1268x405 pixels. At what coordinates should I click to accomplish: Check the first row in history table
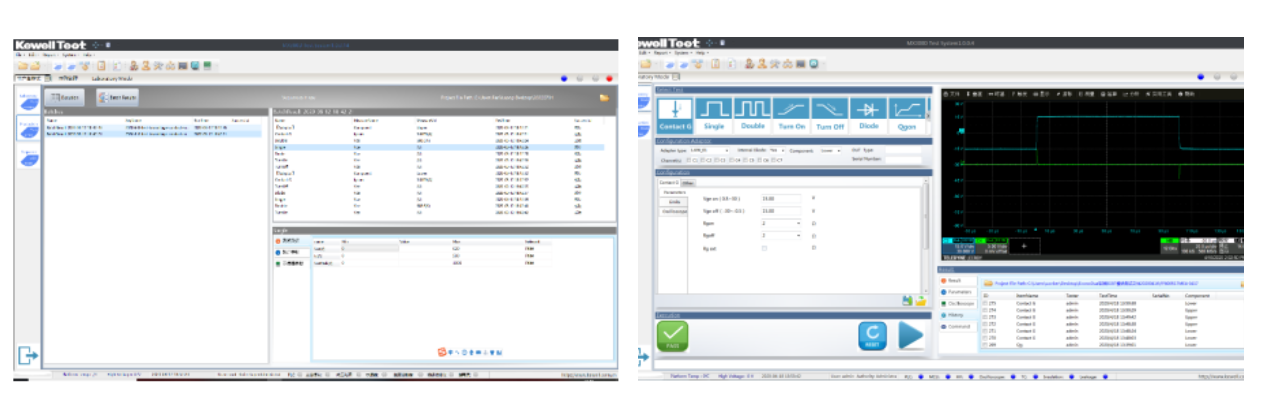[984, 301]
